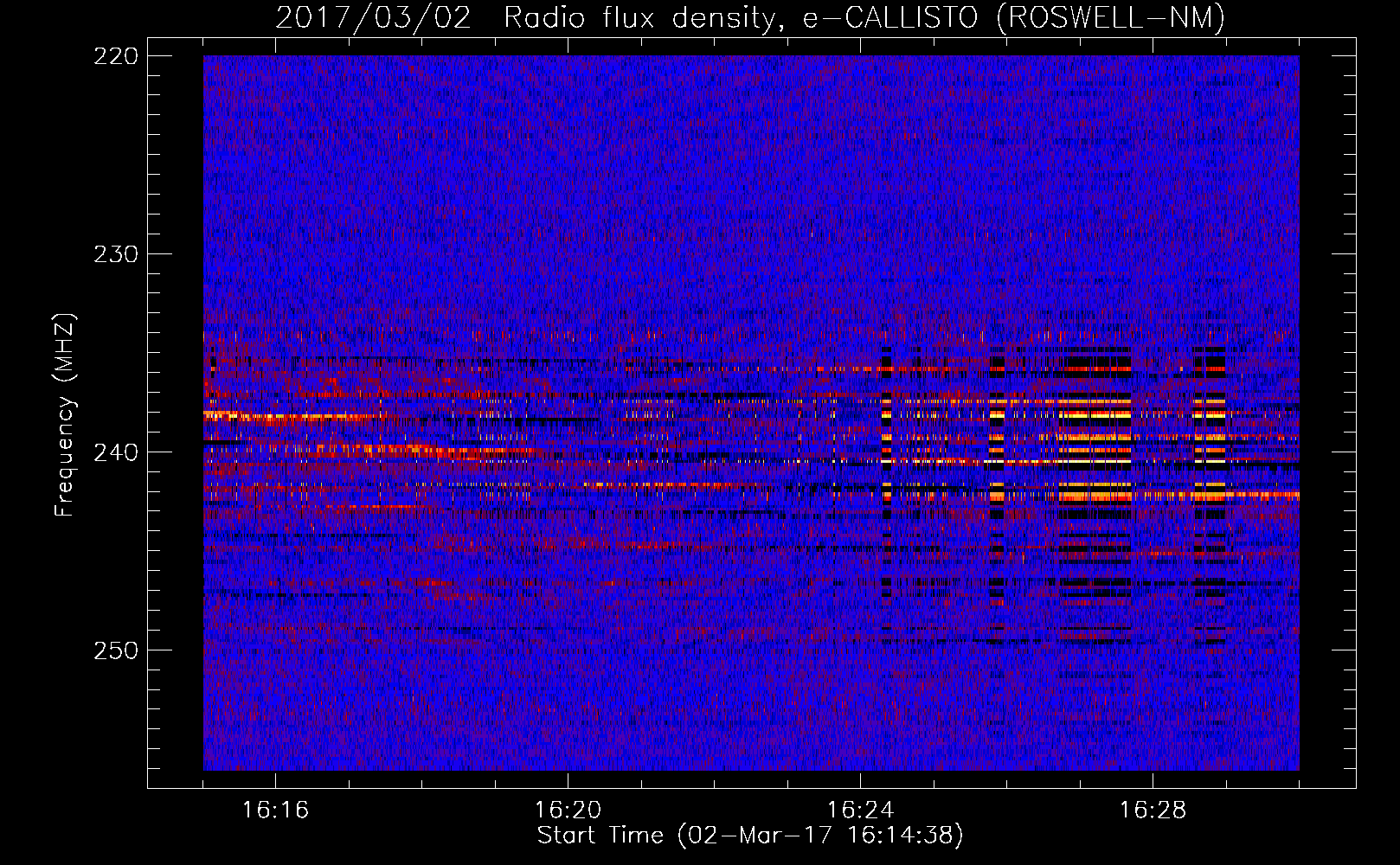1400x865 pixels.
Task: Click the 'Start Time (02-Mar-17 16:14:38)' axis title
Action: click(x=750, y=836)
